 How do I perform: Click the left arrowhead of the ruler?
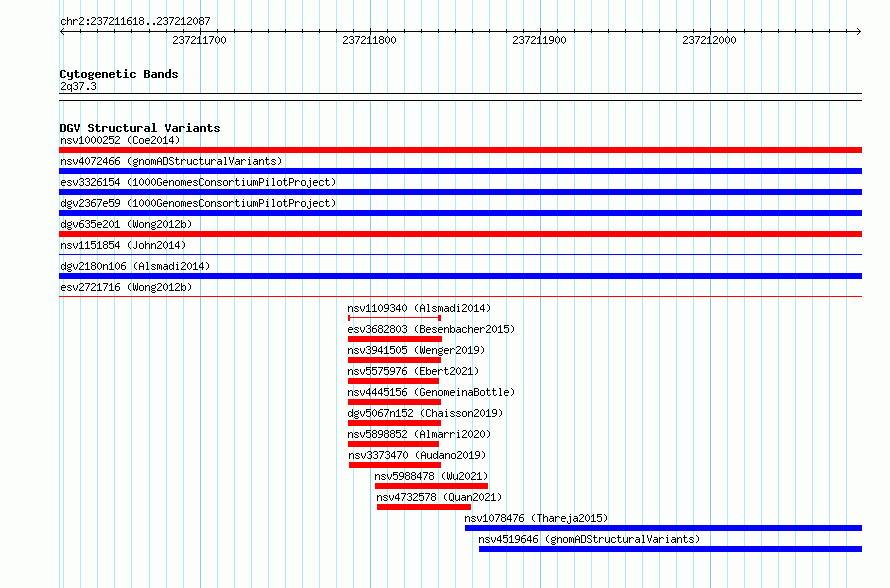pos(62,32)
